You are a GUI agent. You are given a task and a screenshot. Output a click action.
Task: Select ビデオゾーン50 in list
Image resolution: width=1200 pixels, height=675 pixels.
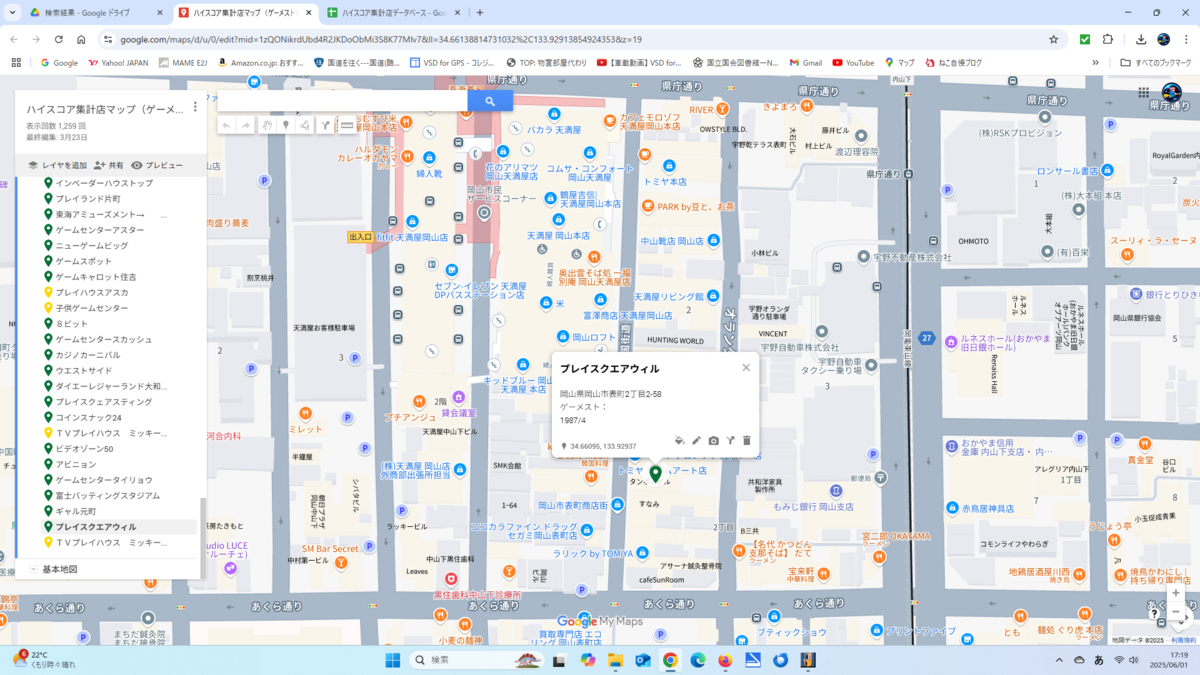point(85,449)
